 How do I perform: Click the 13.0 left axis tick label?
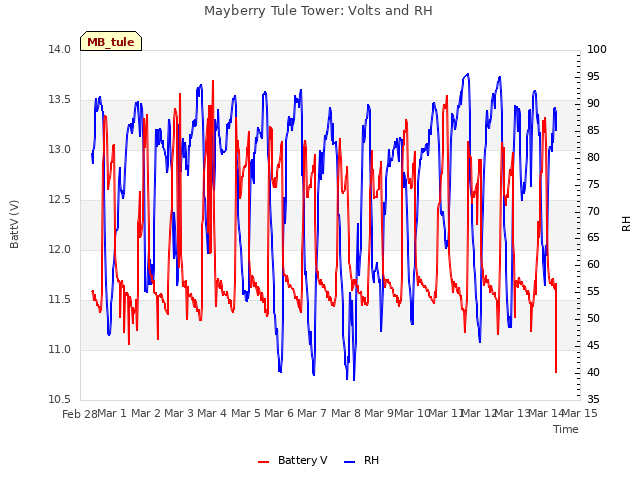coord(59,149)
